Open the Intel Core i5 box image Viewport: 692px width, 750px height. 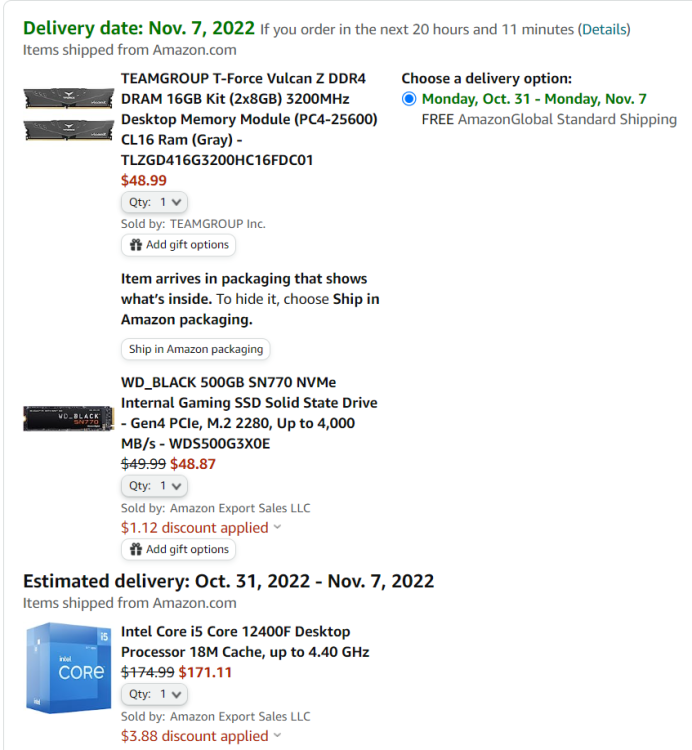[68, 668]
